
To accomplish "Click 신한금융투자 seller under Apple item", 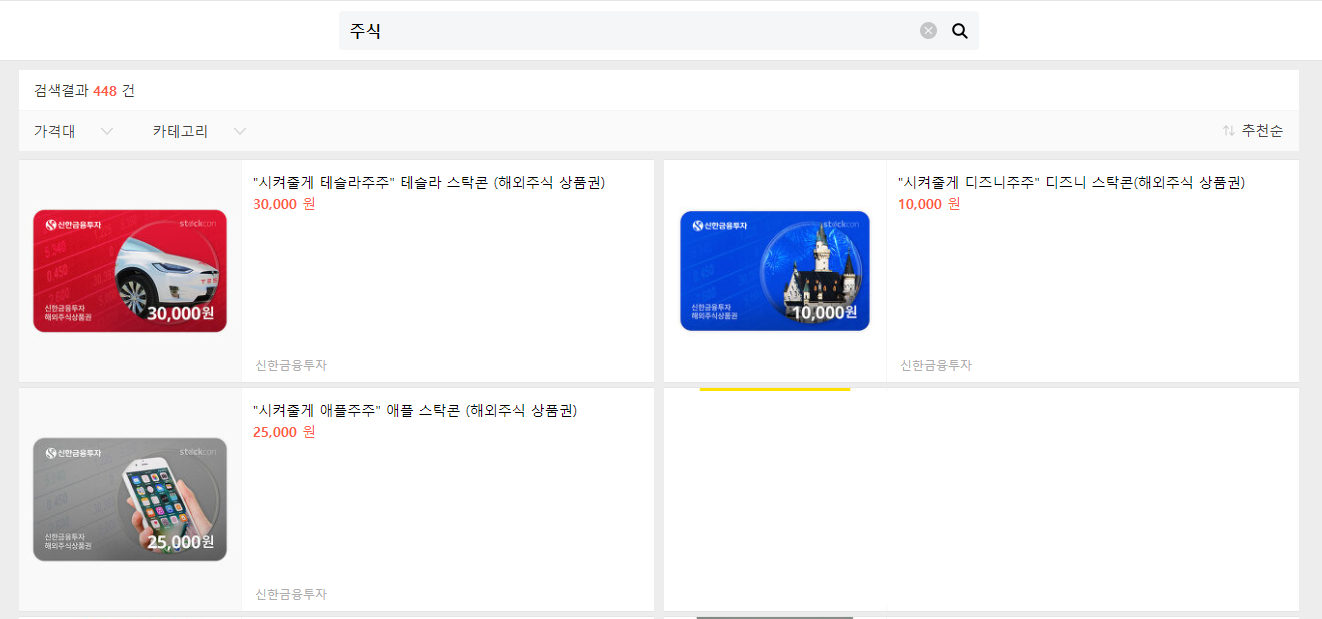I will pyautogui.click(x=291, y=594).
